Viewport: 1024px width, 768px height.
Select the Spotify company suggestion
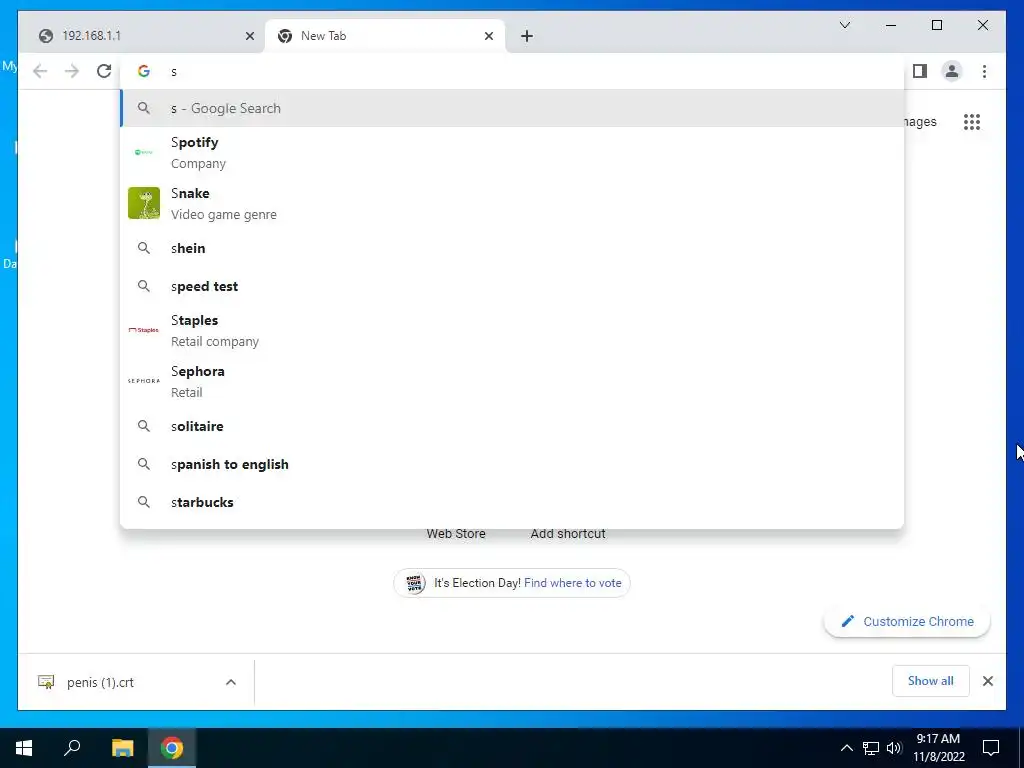(x=512, y=152)
